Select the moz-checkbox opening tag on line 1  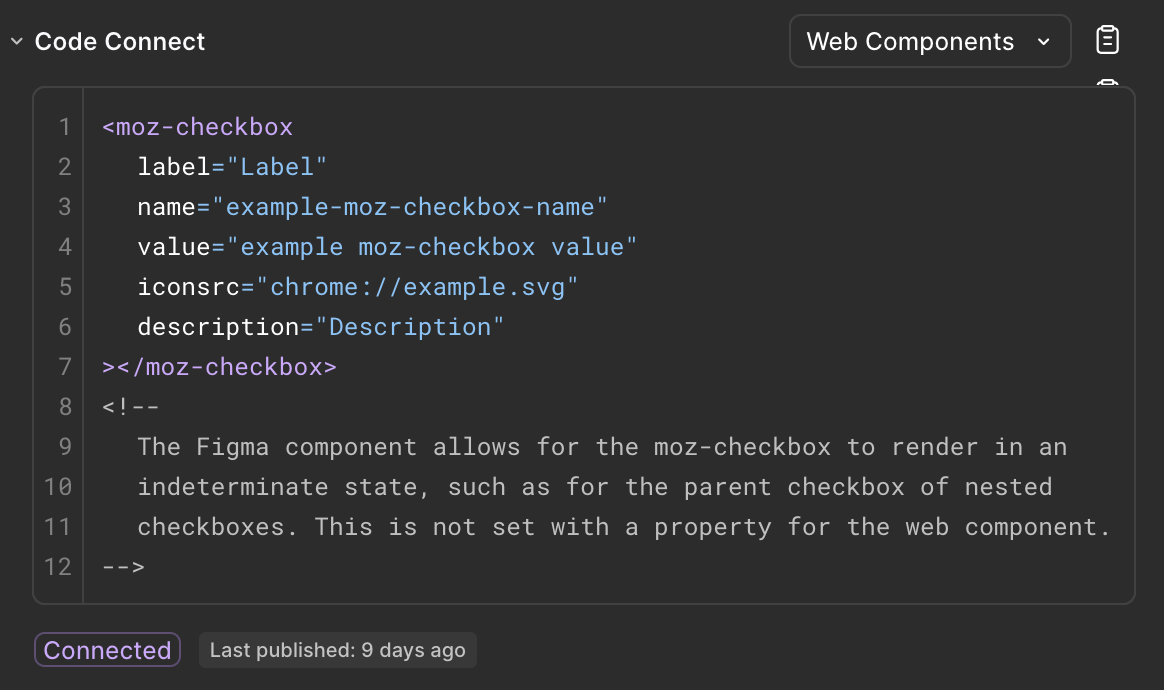197,126
